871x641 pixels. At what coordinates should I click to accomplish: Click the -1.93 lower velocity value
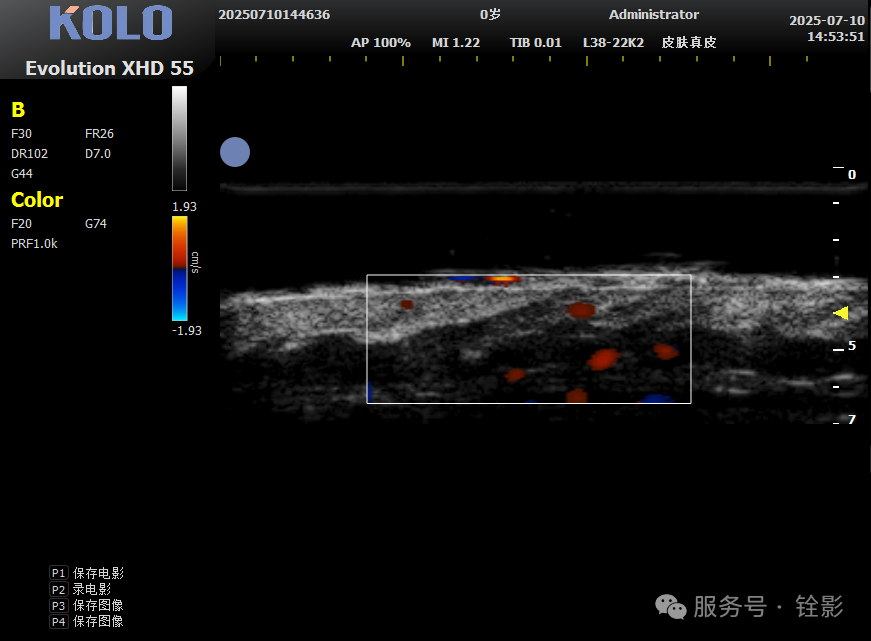coord(187,330)
